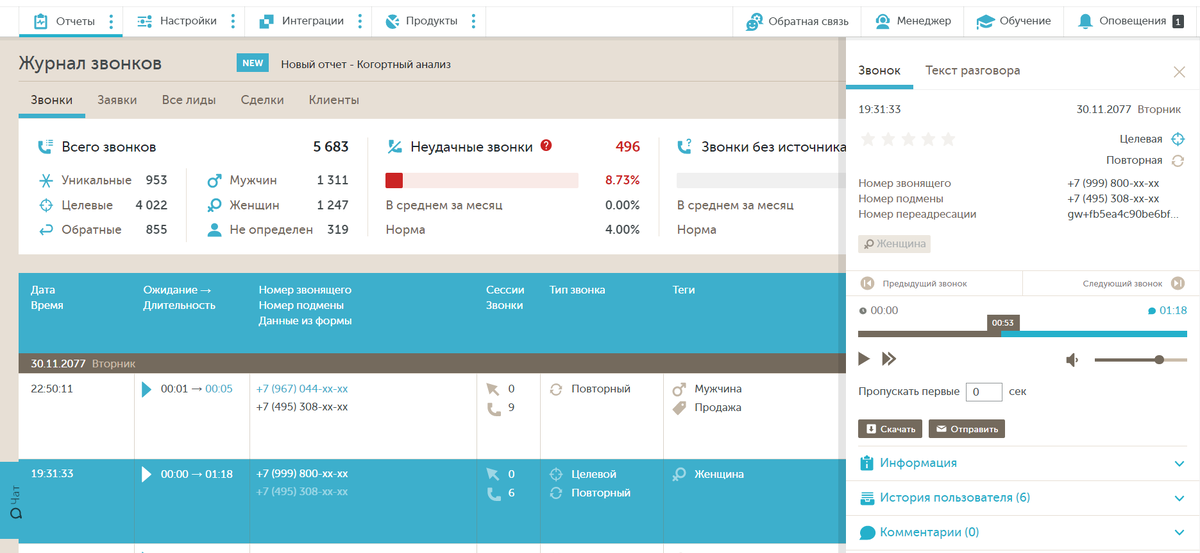The image size is (1200, 553).
Task: Switch to the Все лиды tab
Action: (189, 100)
